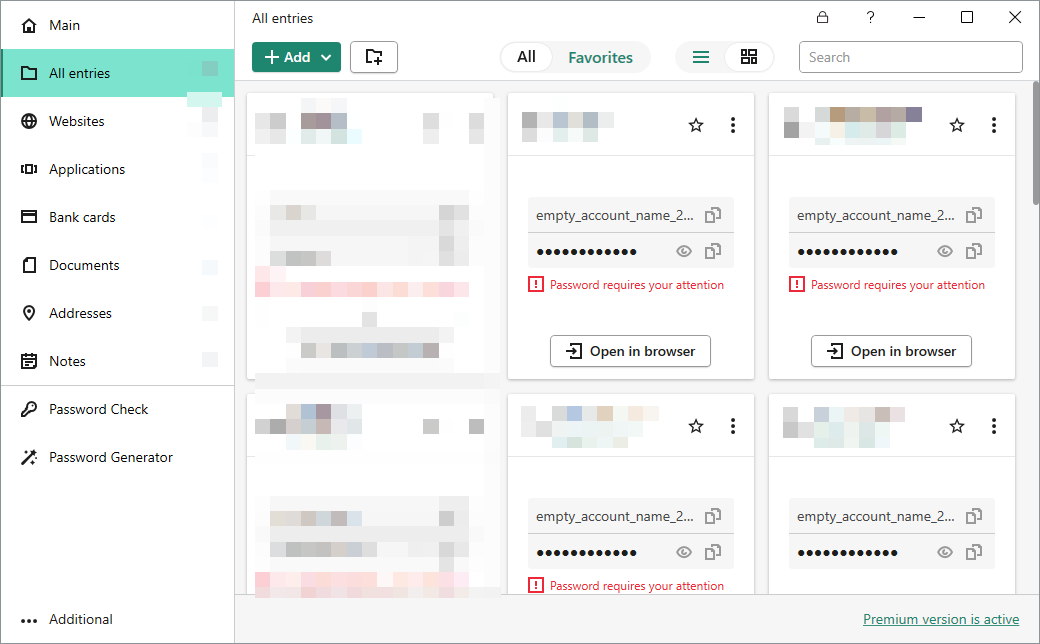Reveal password on the top-right card
The image size is (1040, 644).
945,251
